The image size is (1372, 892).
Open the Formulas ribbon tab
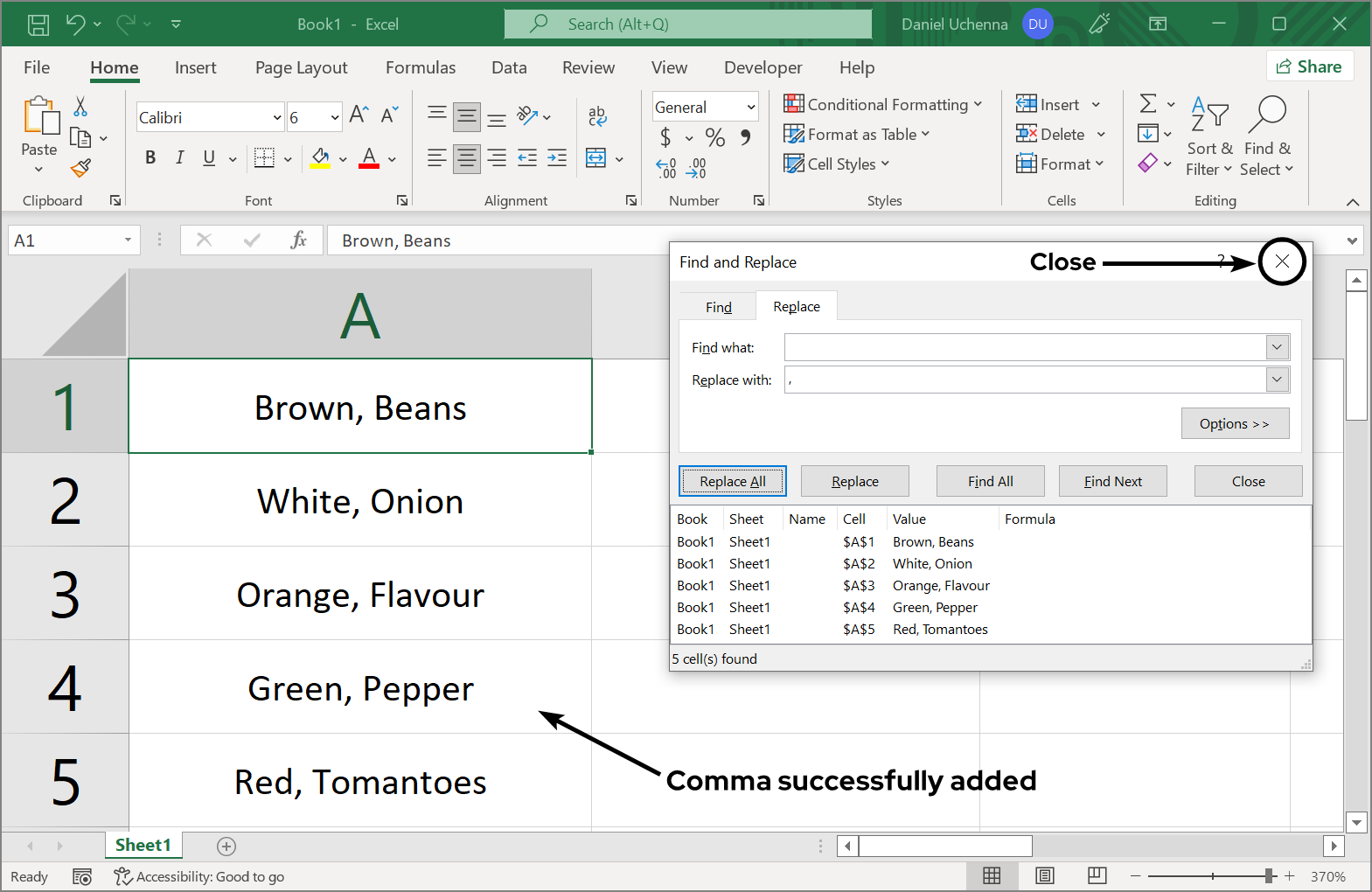pos(421,67)
